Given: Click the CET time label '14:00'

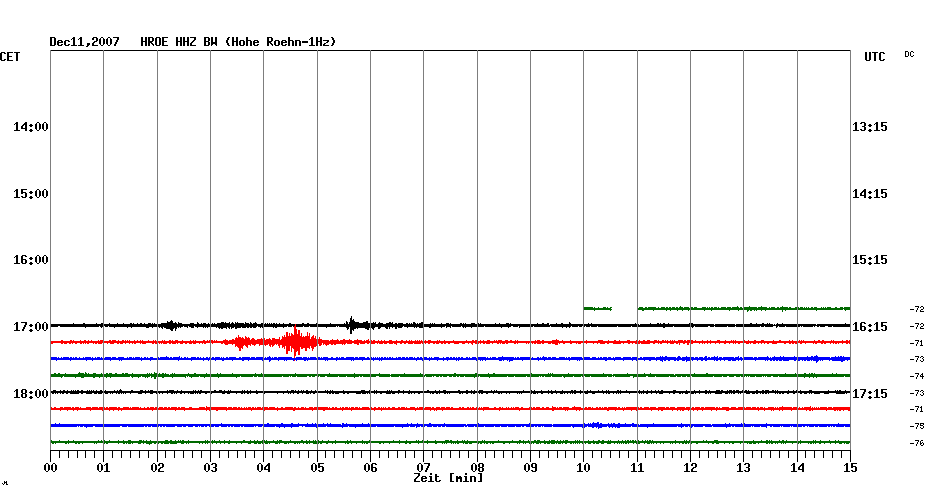Looking at the screenshot, I should 31,127.
